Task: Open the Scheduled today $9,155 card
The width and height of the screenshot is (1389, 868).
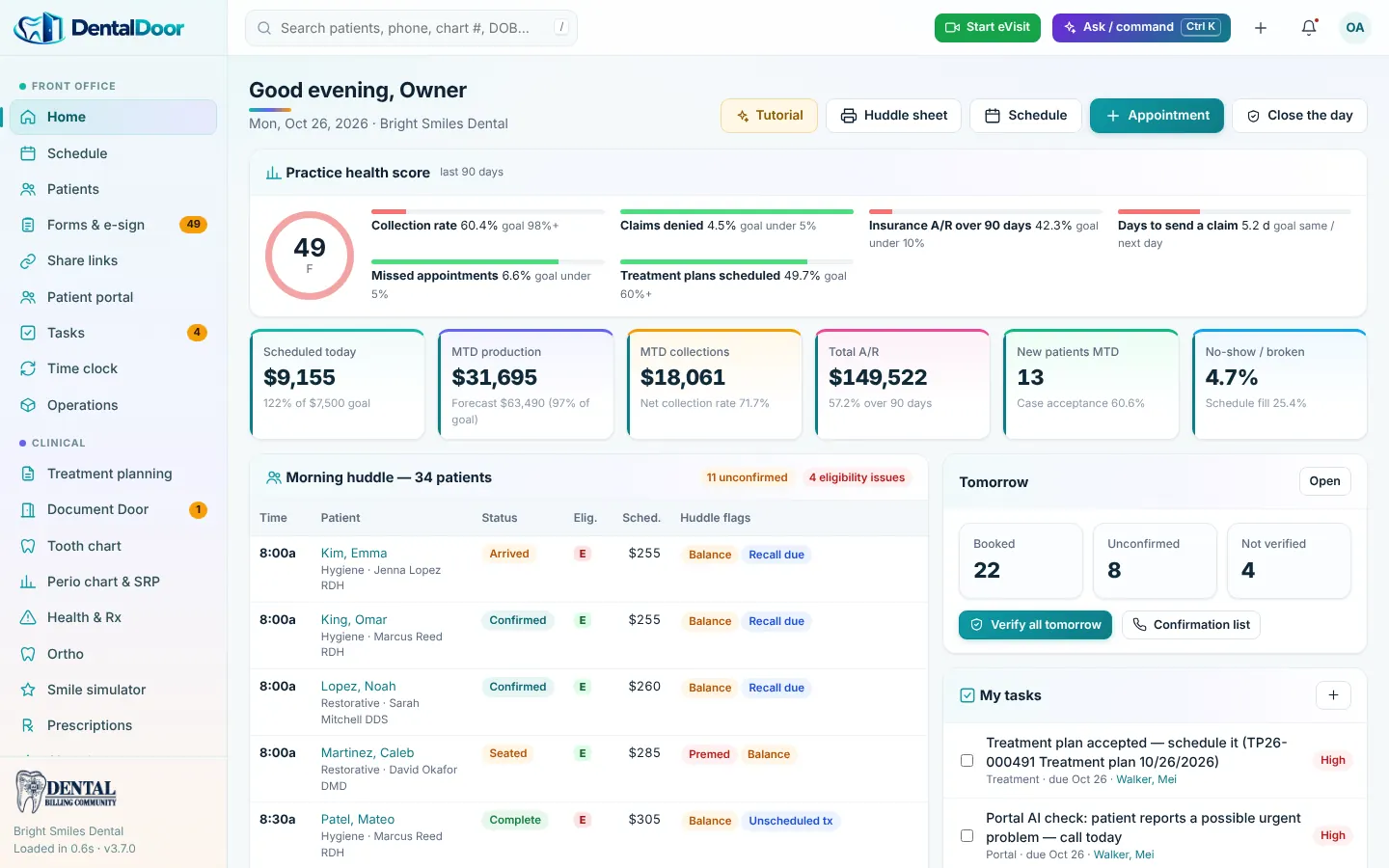Action: point(338,384)
